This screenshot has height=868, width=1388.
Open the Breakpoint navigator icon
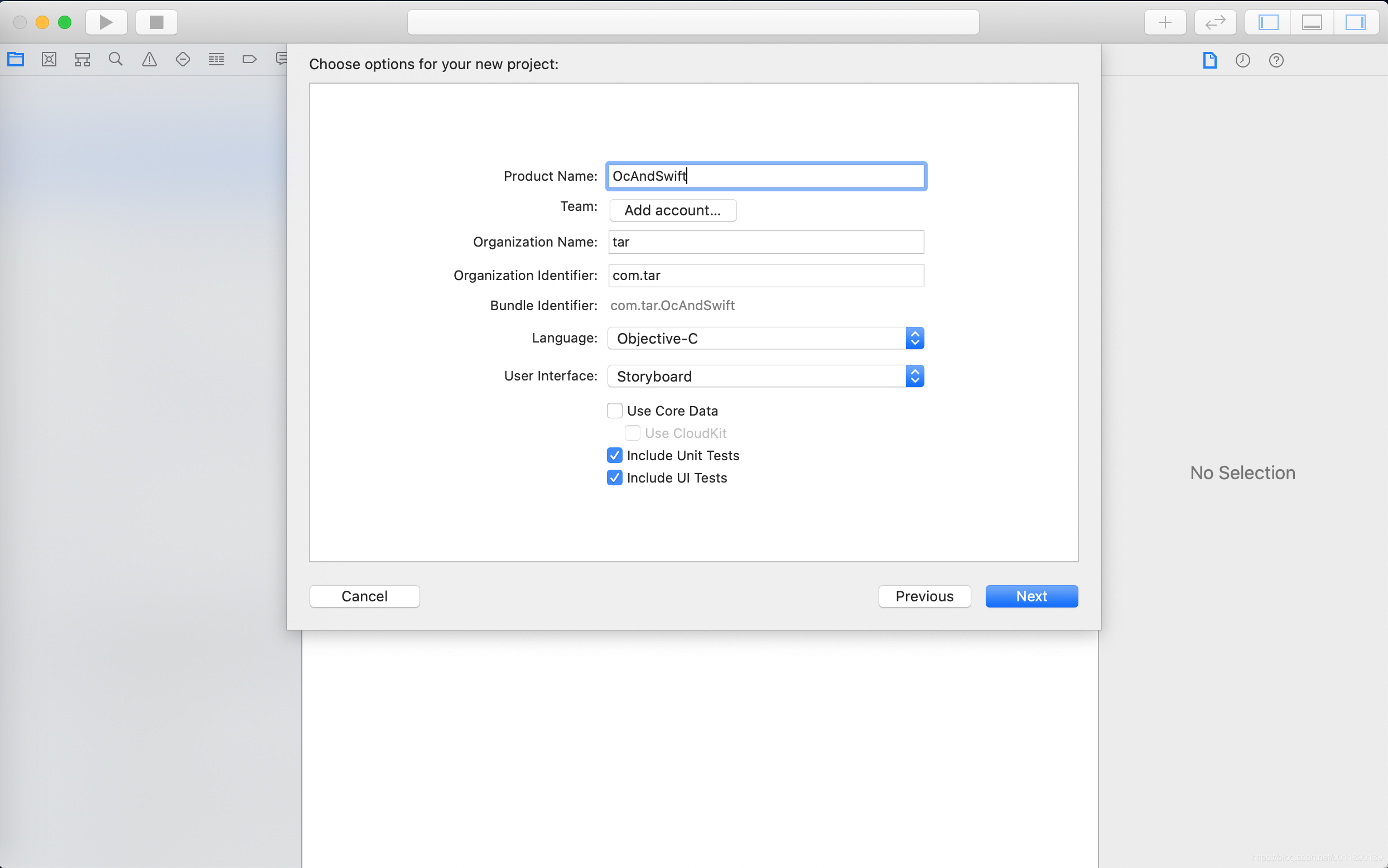[x=250, y=59]
